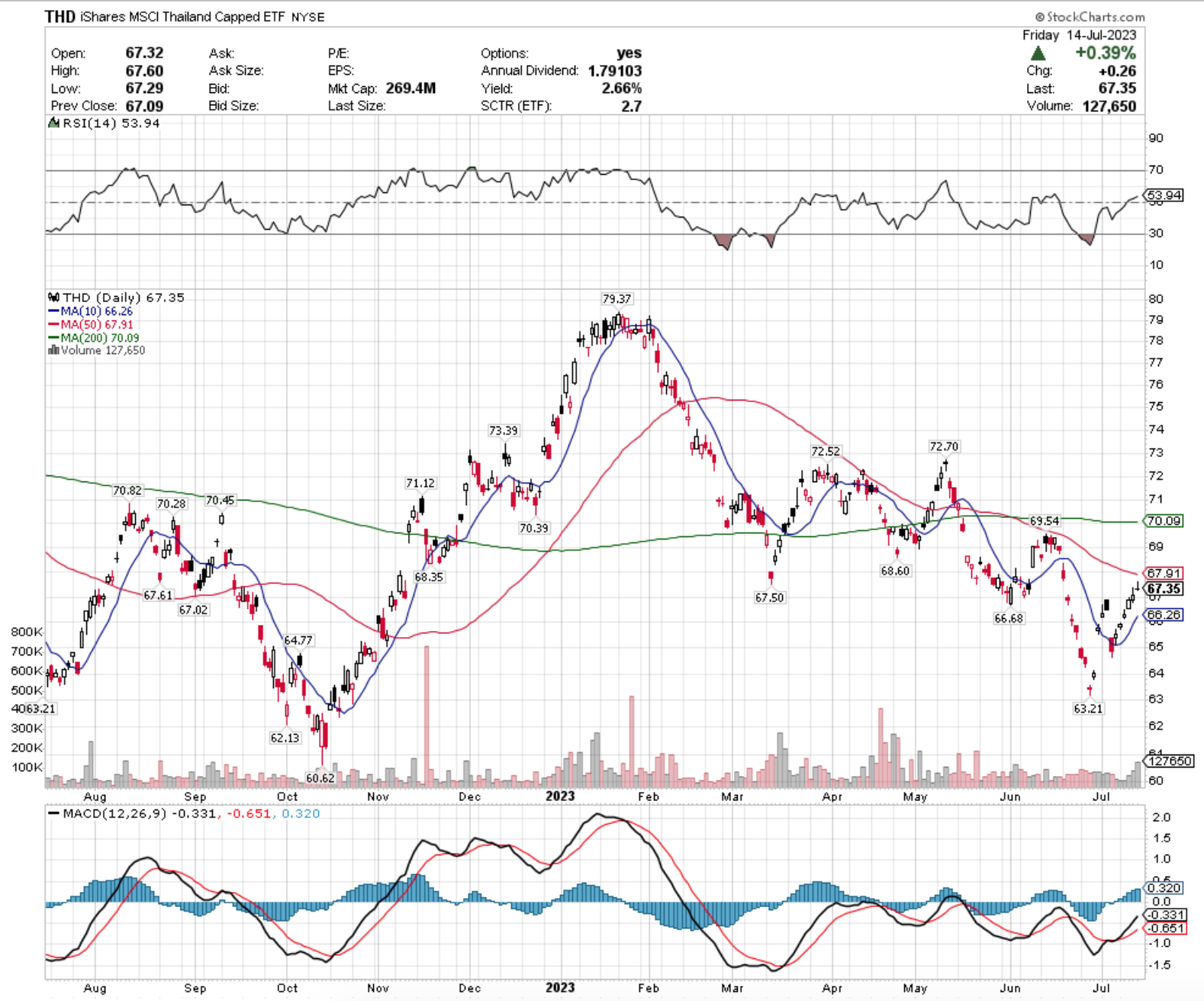Click the candlestick icon before THD (Daily)
Image resolution: width=1204 pixels, height=1001 pixels.
point(53,298)
